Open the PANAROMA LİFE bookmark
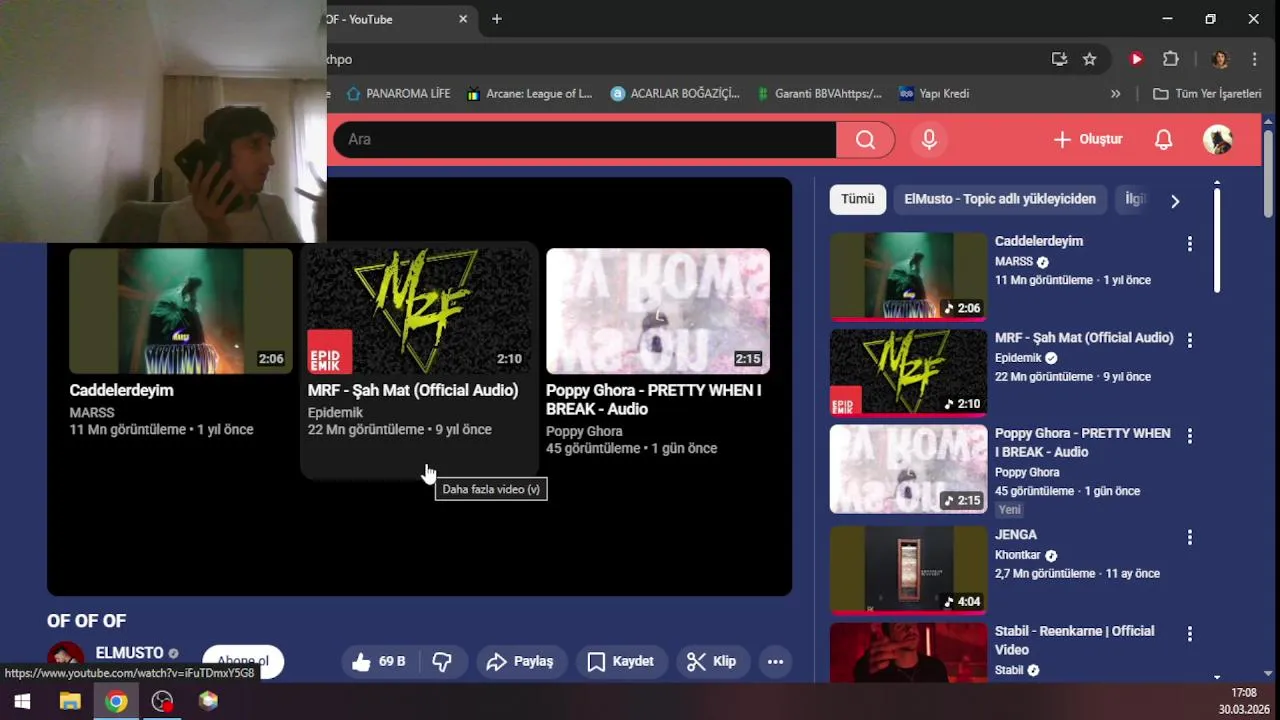The width and height of the screenshot is (1280, 720). tap(398, 94)
